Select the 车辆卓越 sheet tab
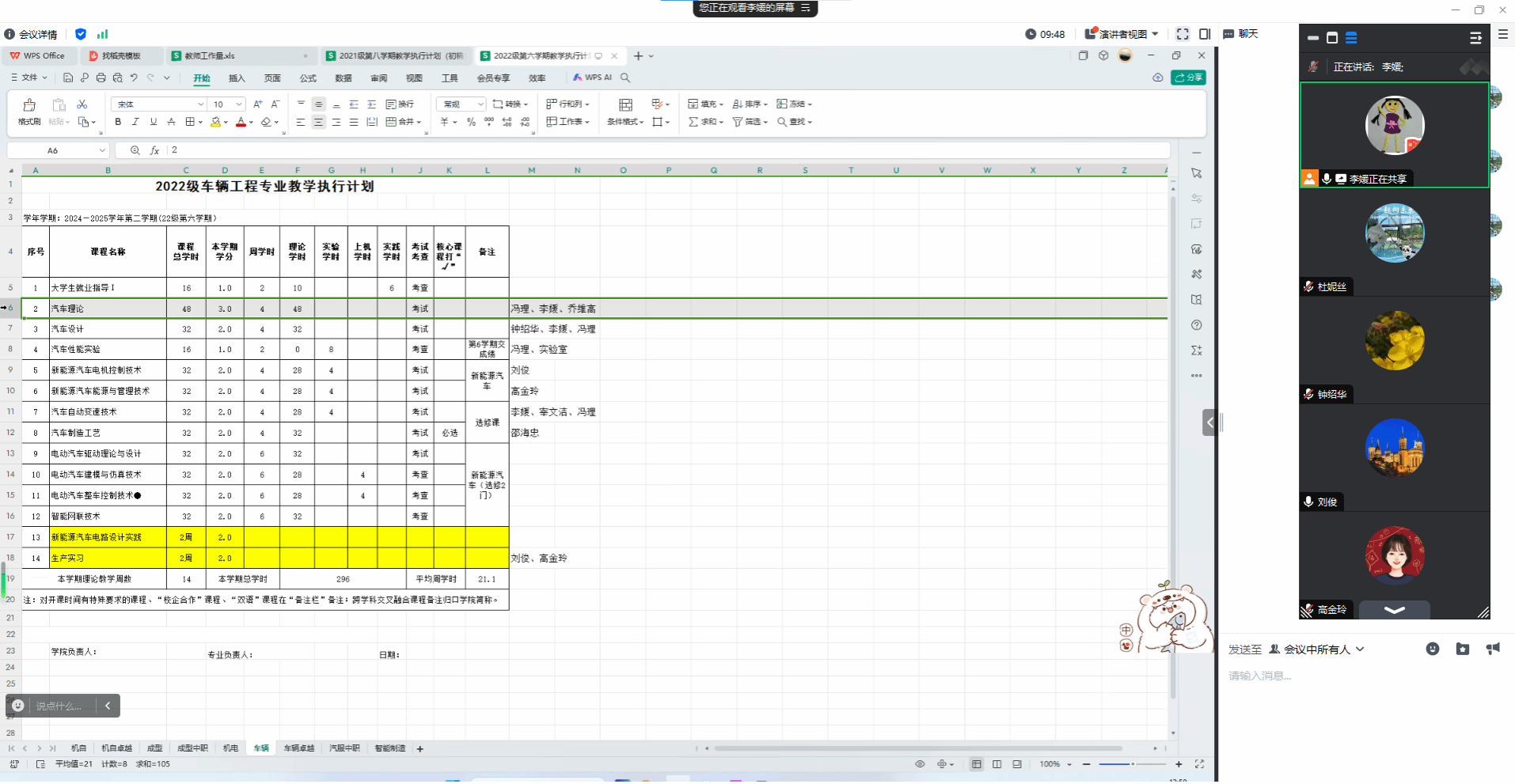The height and width of the screenshot is (784, 1515). tap(298, 748)
